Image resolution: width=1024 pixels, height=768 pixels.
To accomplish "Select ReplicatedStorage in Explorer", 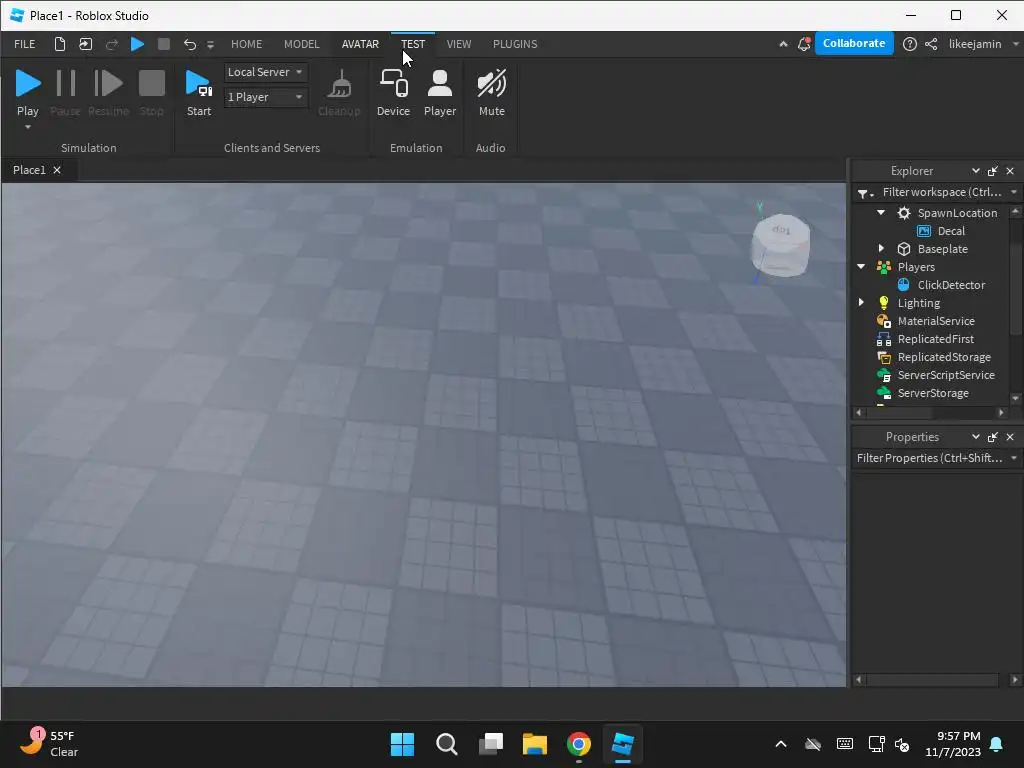I will coord(944,357).
